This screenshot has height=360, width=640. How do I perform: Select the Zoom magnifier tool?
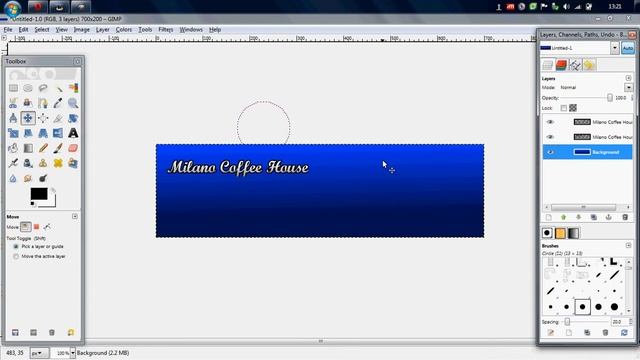(x=73, y=103)
